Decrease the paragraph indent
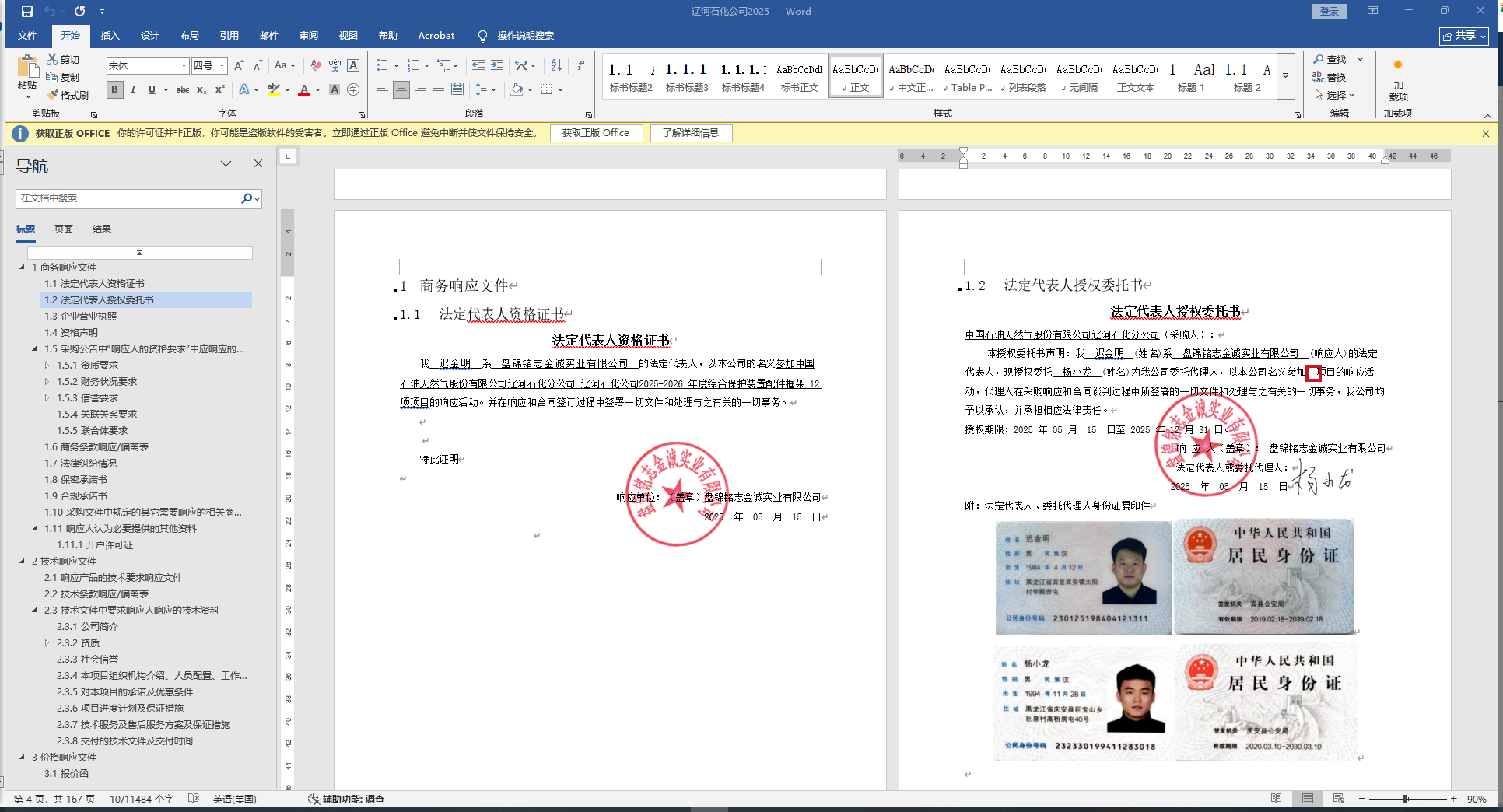Image resolution: width=1503 pixels, height=812 pixels. (478, 65)
